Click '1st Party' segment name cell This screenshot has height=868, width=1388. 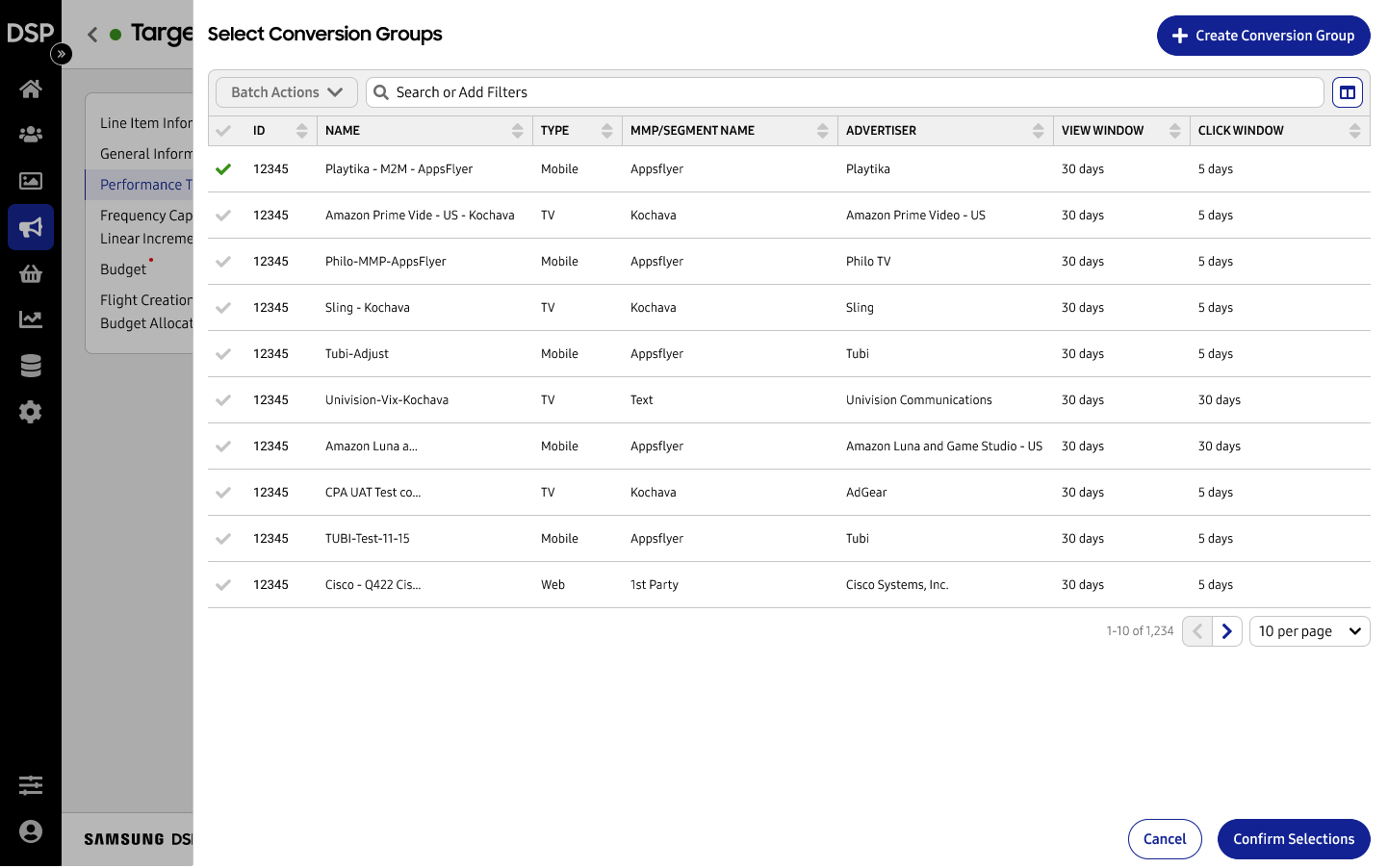tap(655, 585)
